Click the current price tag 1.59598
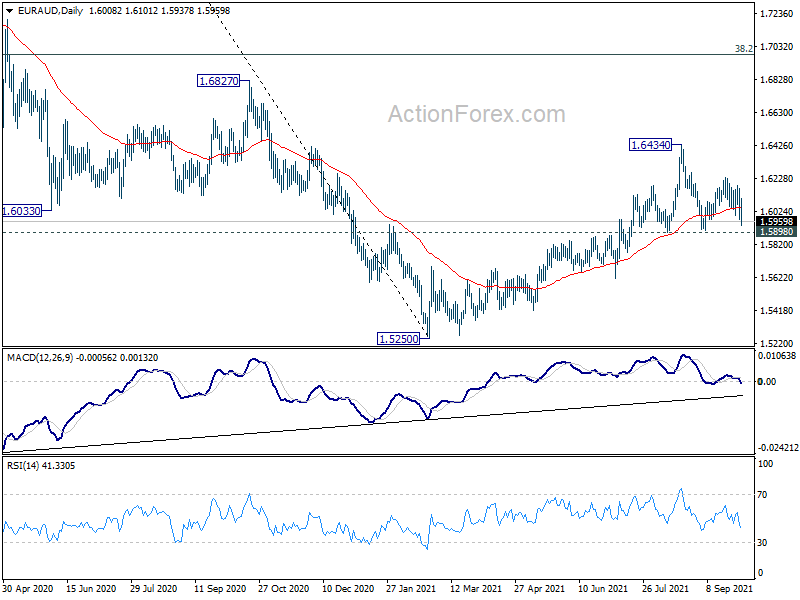This screenshot has width=800, height=600. (x=776, y=221)
